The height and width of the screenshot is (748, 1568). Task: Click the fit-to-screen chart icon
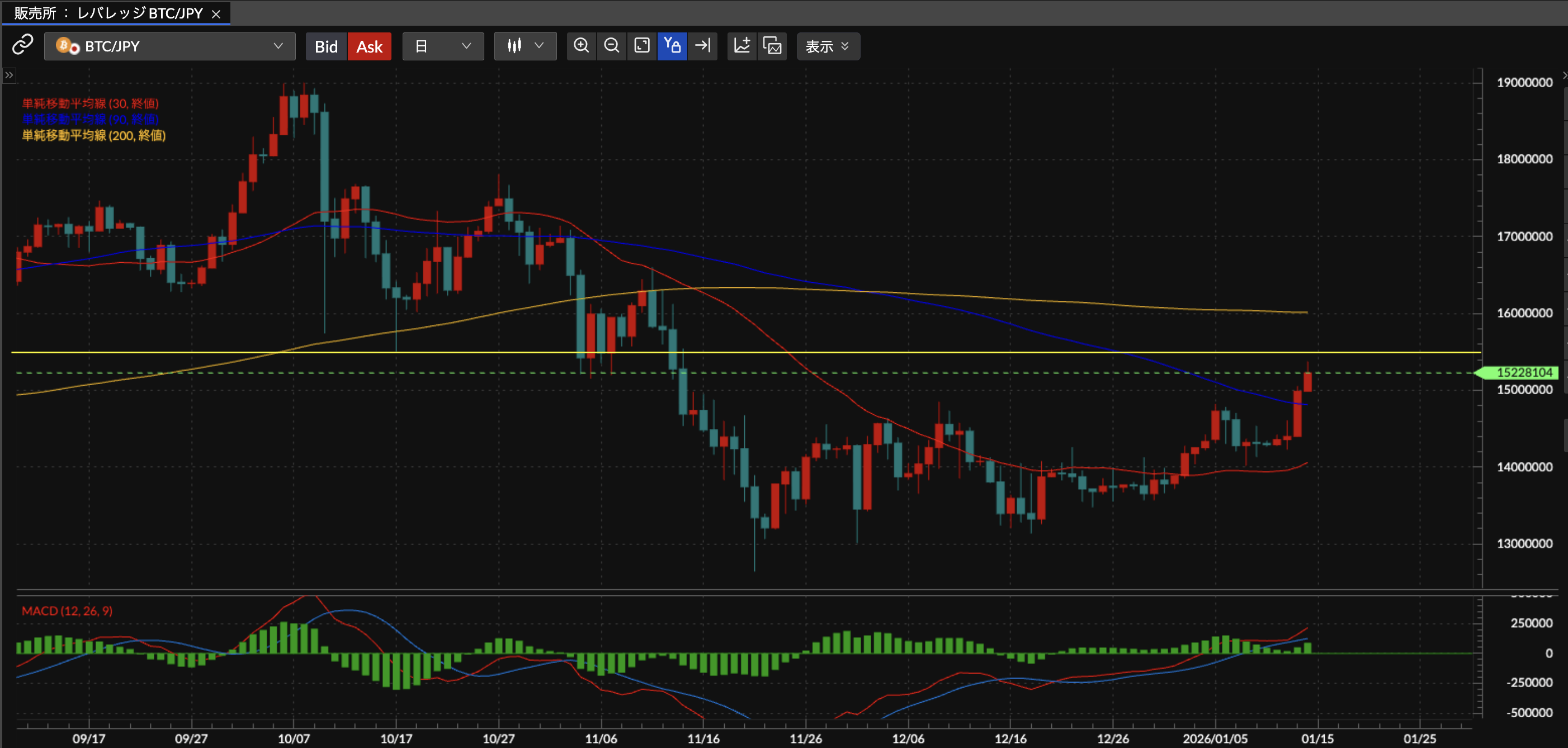[x=641, y=46]
